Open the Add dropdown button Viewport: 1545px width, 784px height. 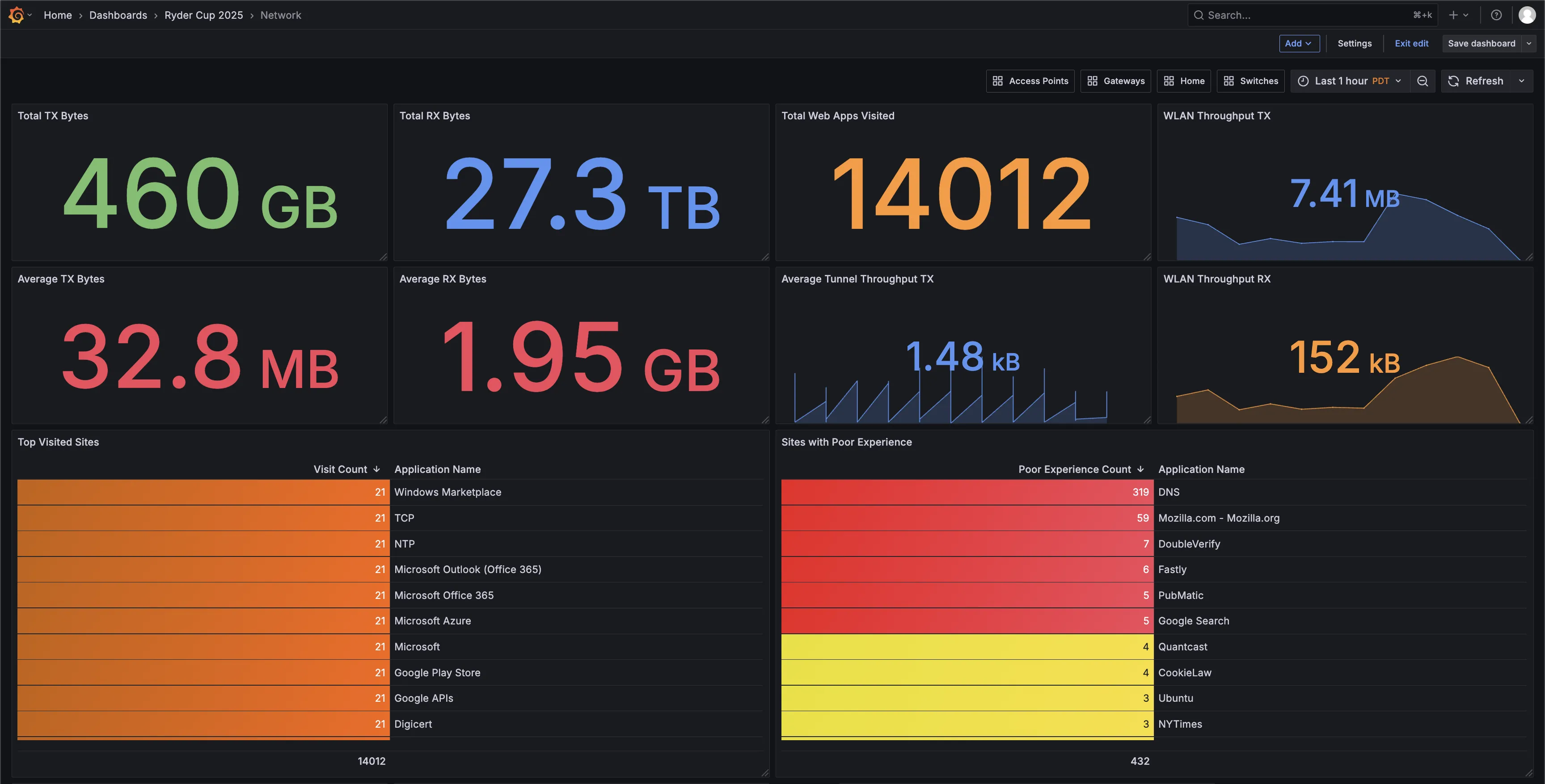[x=1299, y=43]
